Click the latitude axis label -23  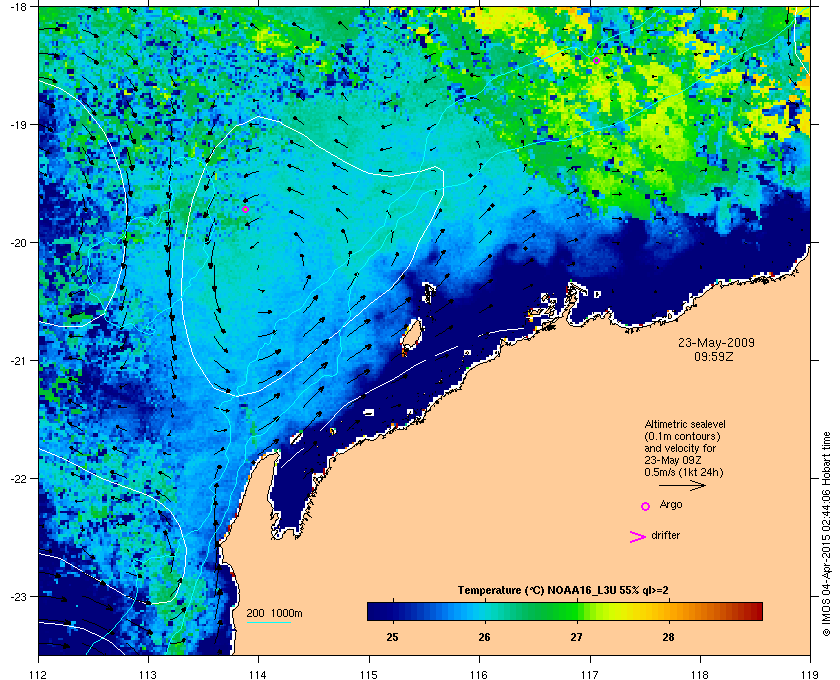pyautogui.click(x=19, y=596)
